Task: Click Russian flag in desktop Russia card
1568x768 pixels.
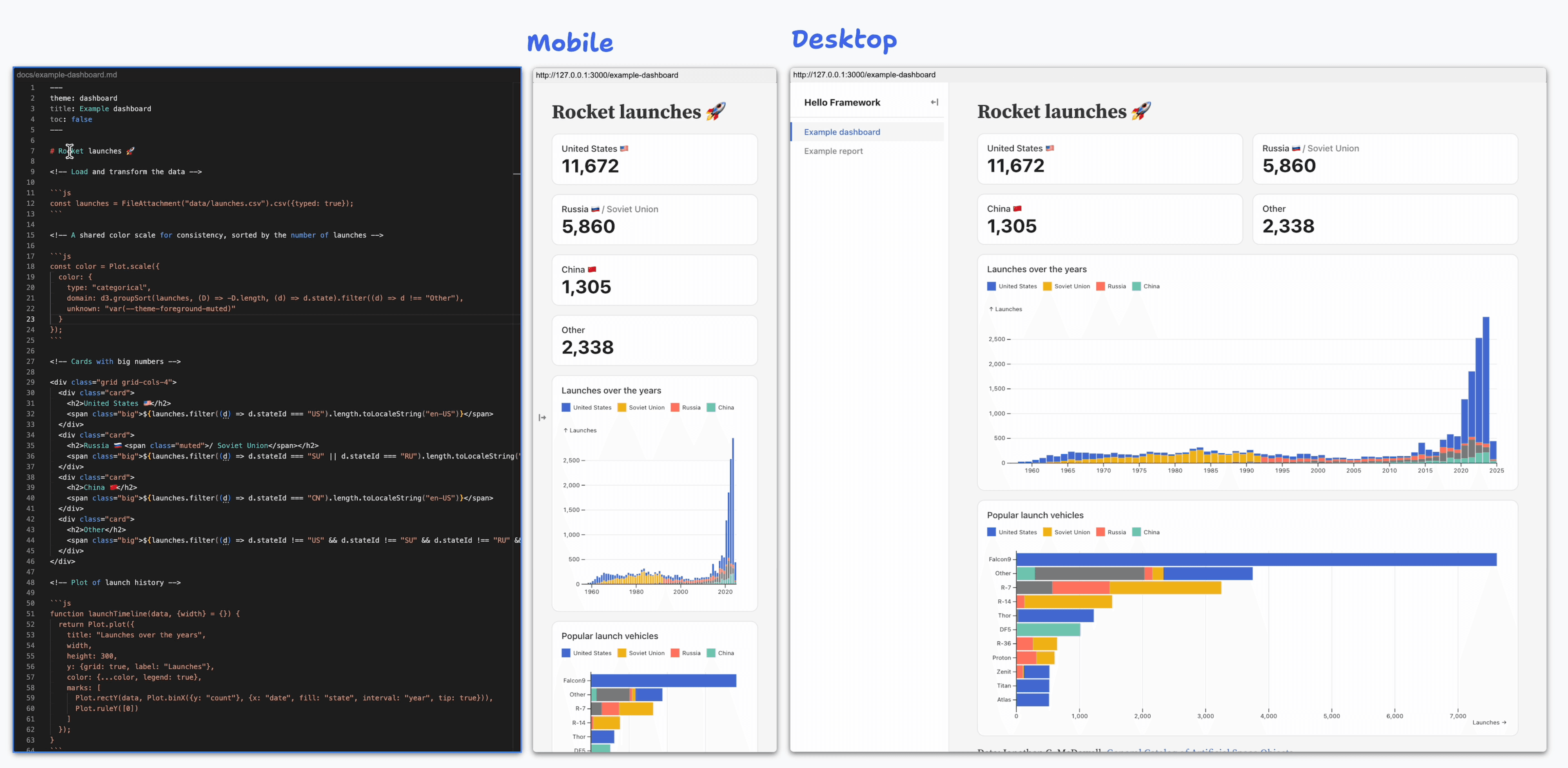Action: (1295, 148)
